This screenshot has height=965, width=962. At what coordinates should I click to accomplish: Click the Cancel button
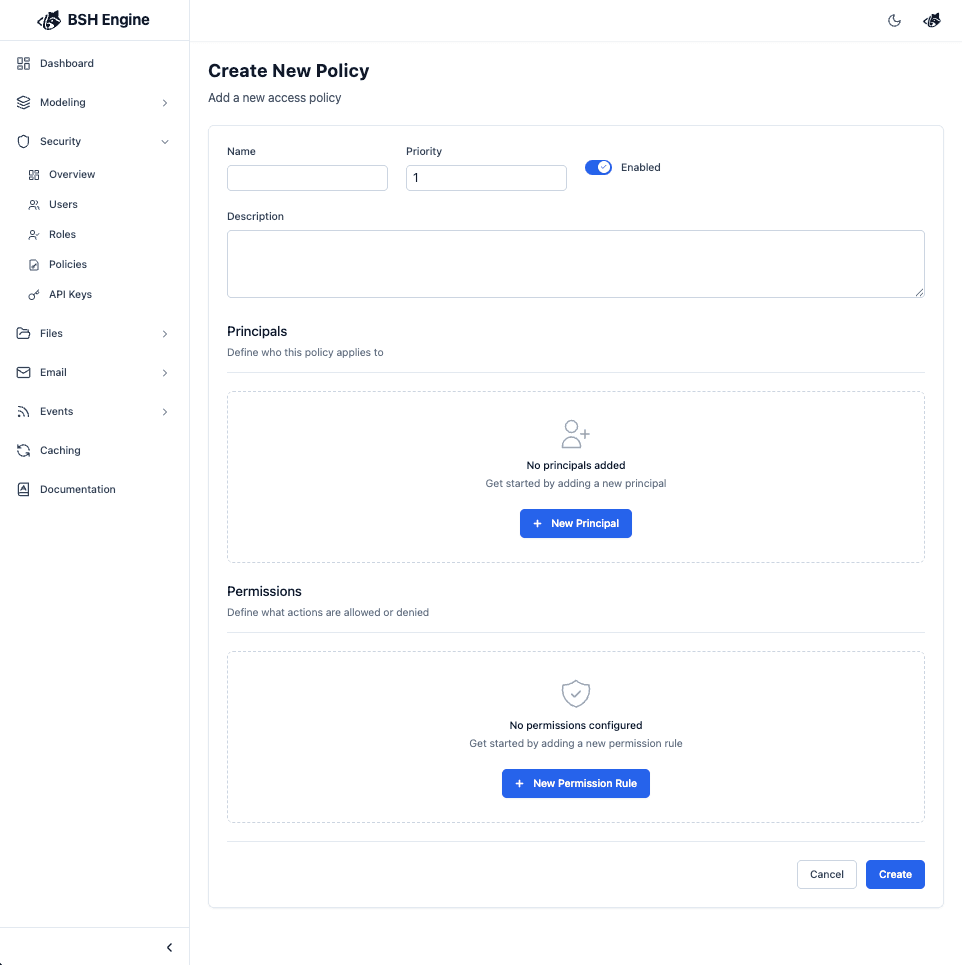(x=826, y=874)
